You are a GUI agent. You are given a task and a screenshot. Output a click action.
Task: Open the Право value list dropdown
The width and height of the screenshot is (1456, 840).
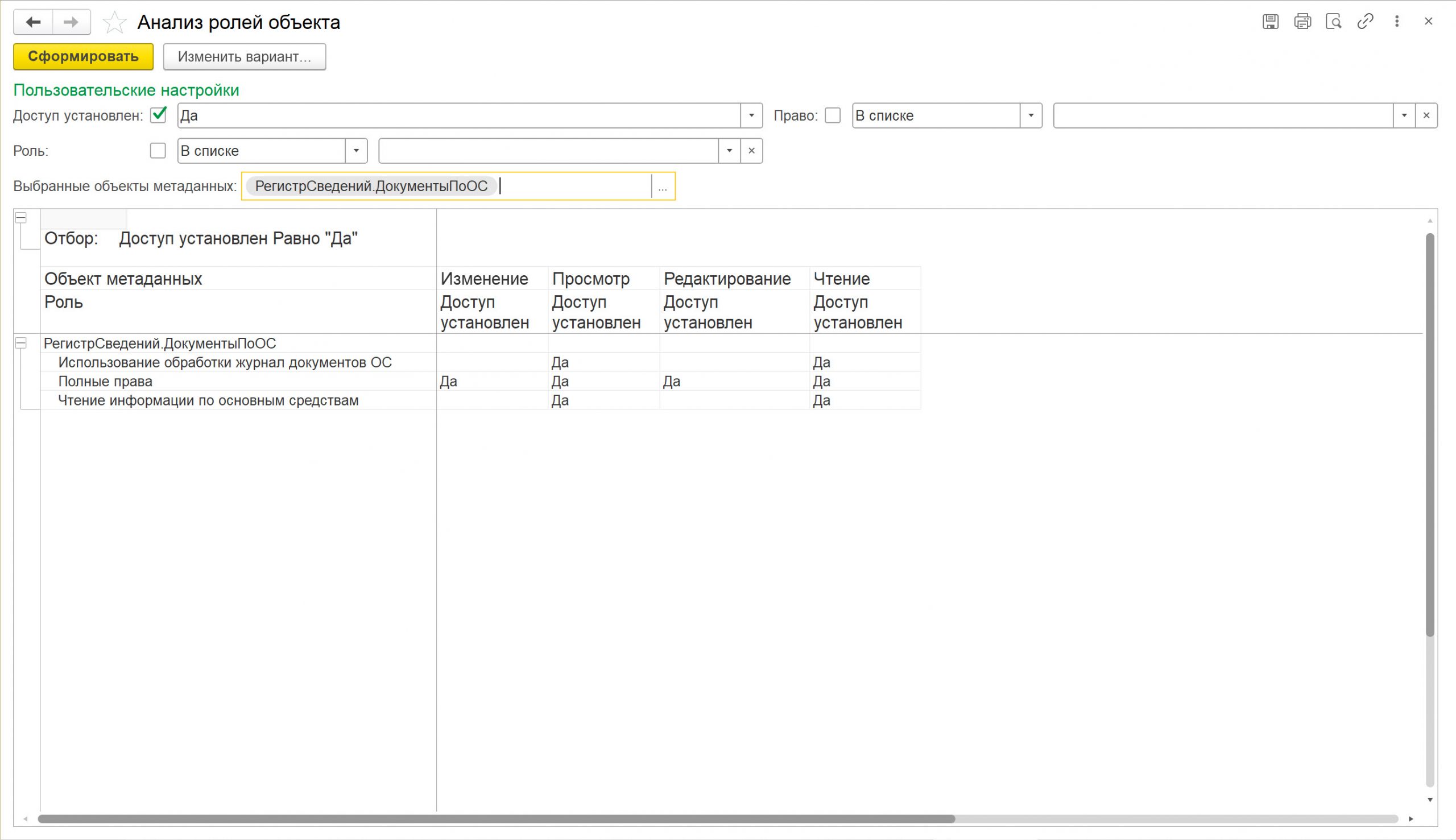[x=1404, y=115]
